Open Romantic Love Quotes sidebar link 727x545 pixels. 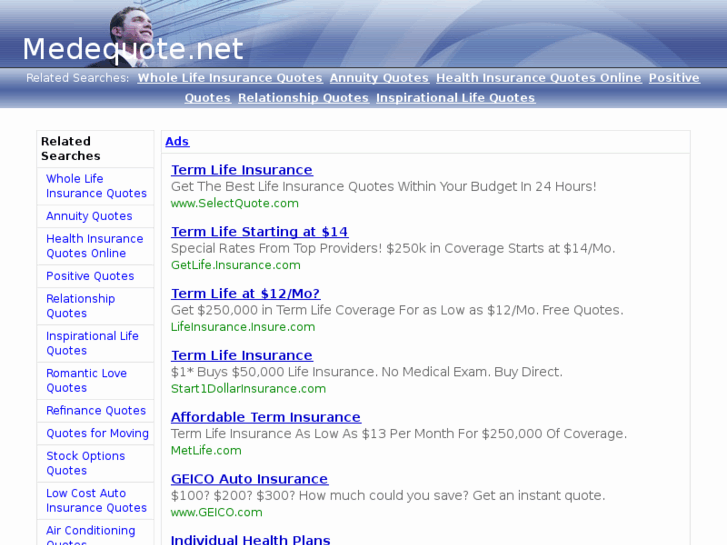tap(86, 380)
